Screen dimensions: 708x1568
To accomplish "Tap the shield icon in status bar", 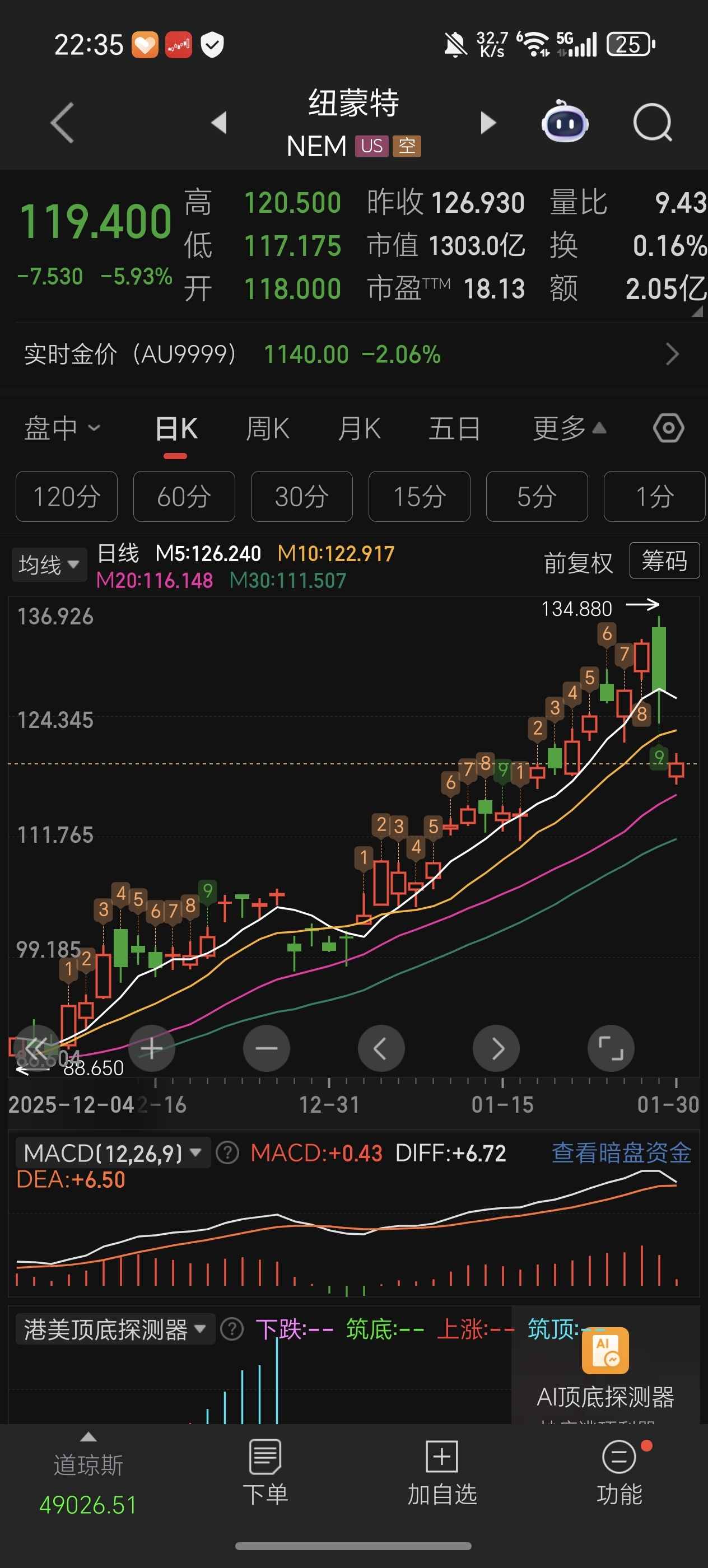I will tap(212, 44).
